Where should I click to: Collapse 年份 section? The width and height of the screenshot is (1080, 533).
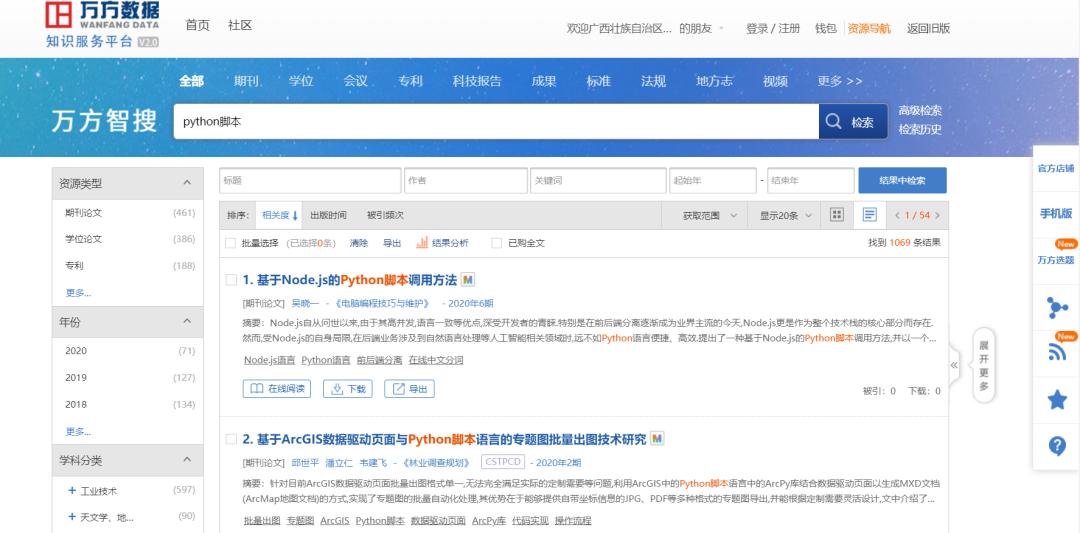pyautogui.click(x=187, y=322)
